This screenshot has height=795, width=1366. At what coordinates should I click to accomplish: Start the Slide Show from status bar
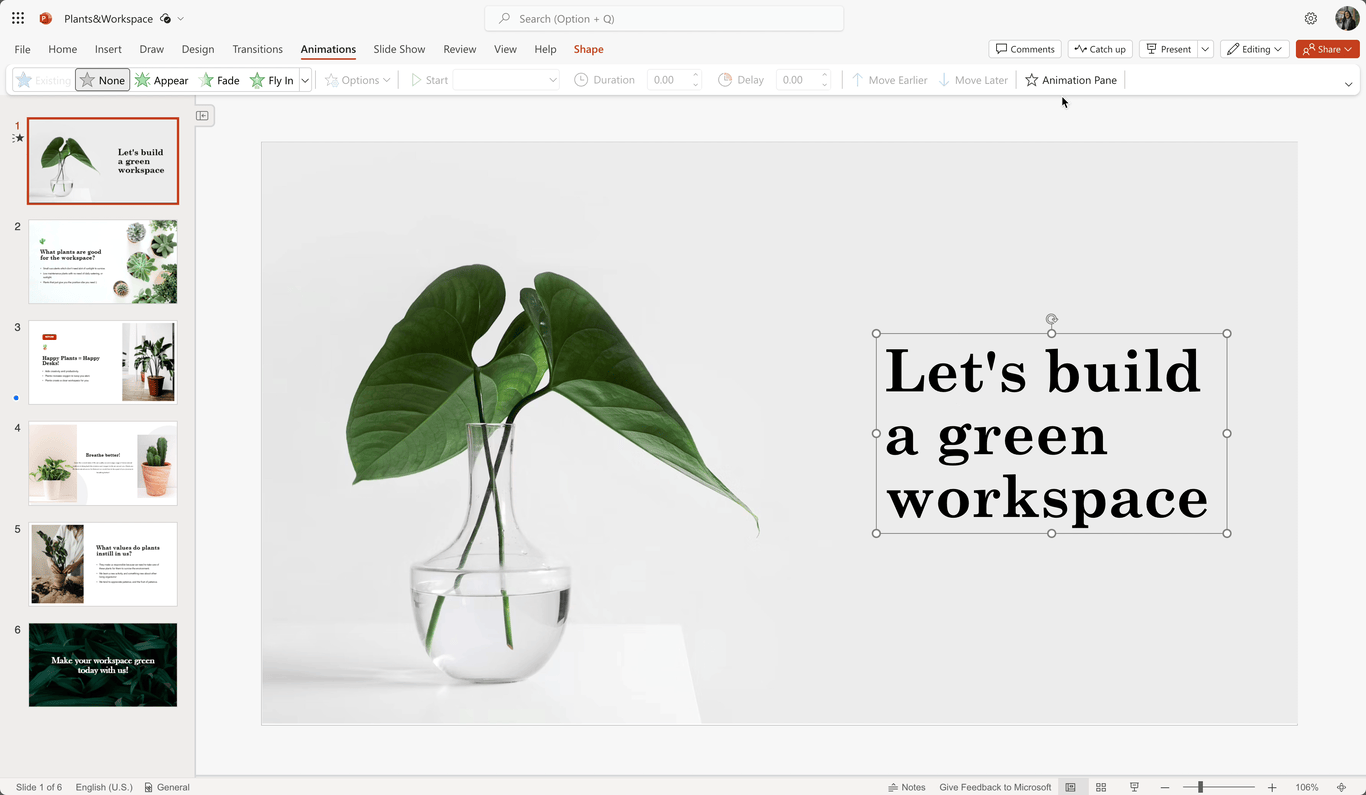(1133, 787)
